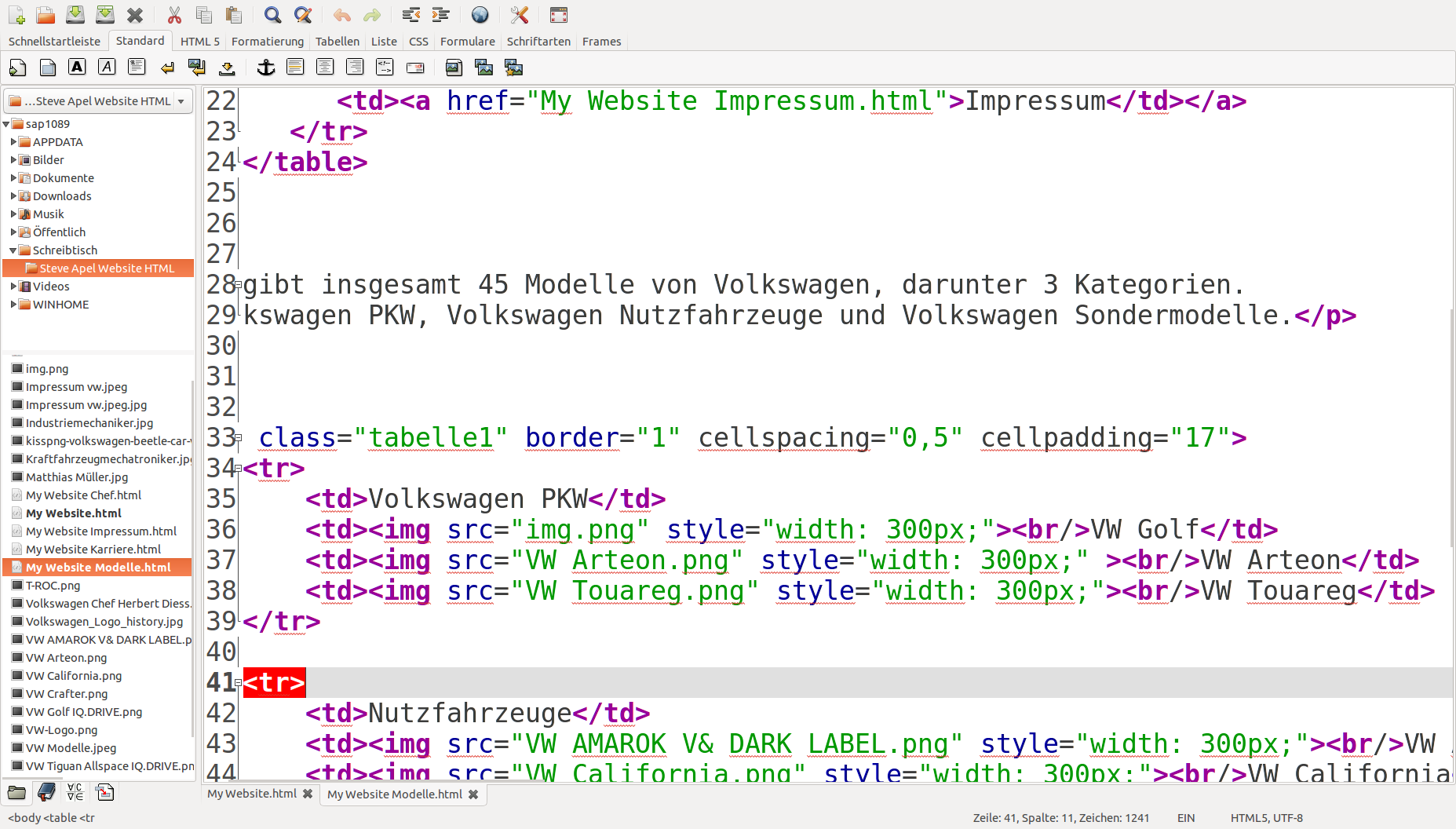Create a new file with toolbar icon
Viewport: 1456px width, 829px height.
16,15
